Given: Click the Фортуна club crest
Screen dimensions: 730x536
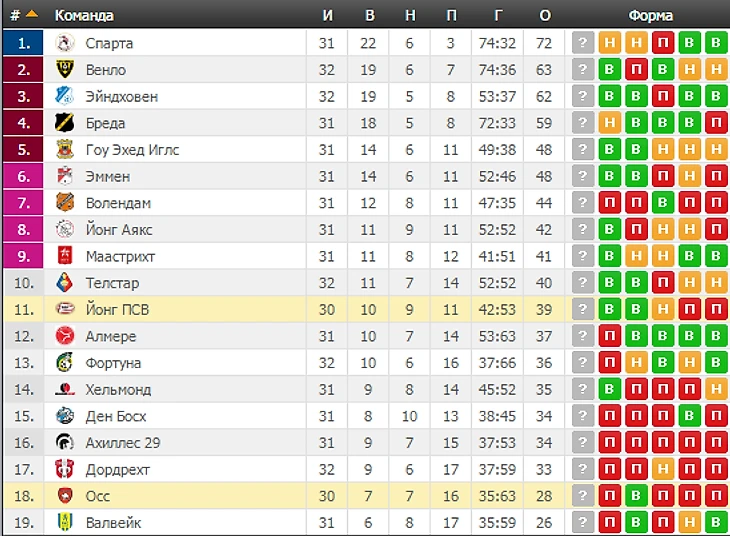Looking at the screenshot, I should click(x=65, y=362).
